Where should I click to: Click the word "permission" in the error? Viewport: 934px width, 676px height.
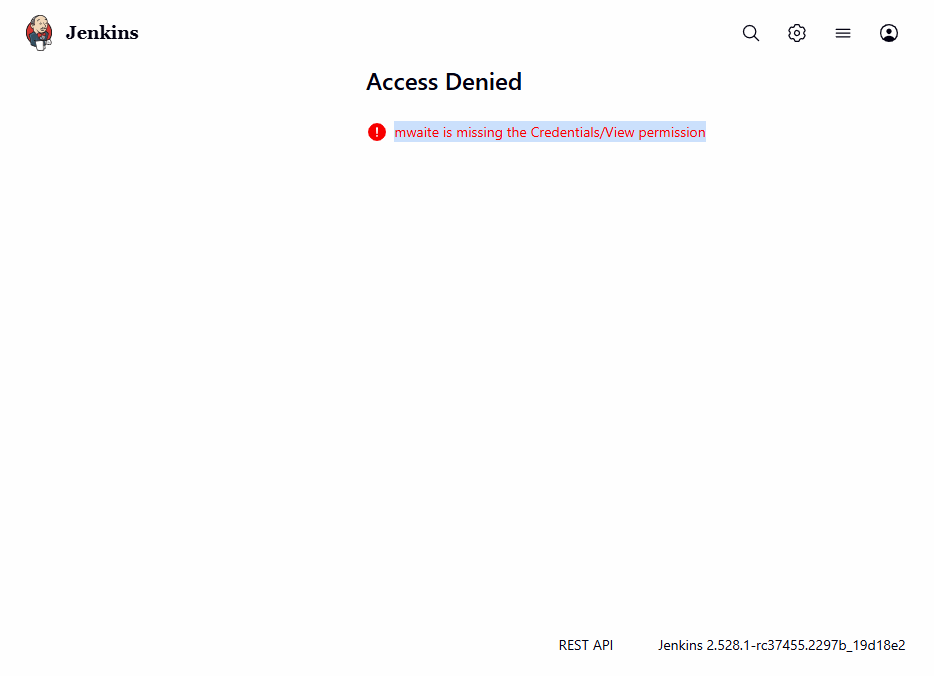click(672, 132)
